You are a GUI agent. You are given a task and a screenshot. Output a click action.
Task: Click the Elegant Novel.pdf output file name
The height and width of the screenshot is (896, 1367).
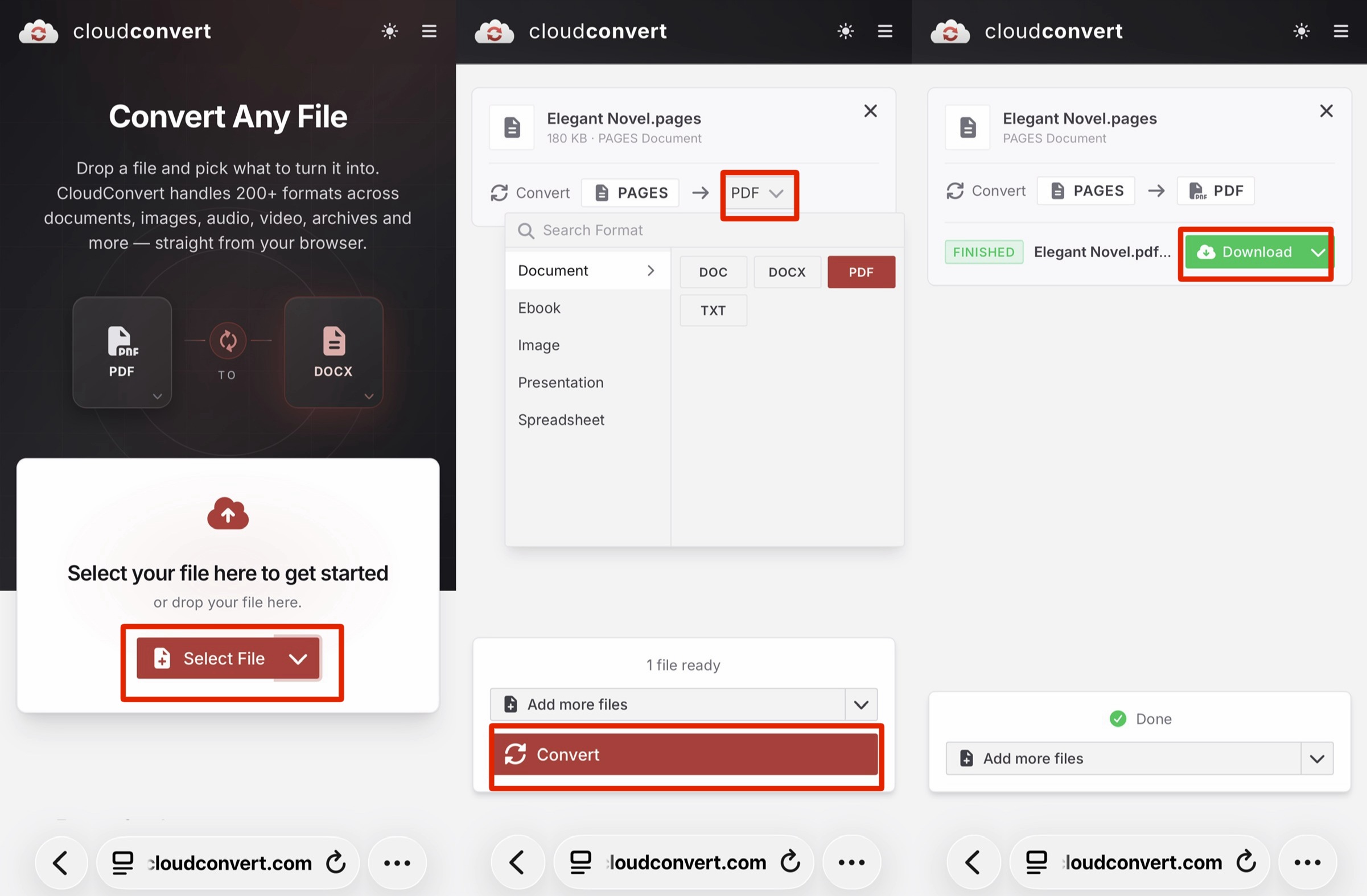[1102, 252]
